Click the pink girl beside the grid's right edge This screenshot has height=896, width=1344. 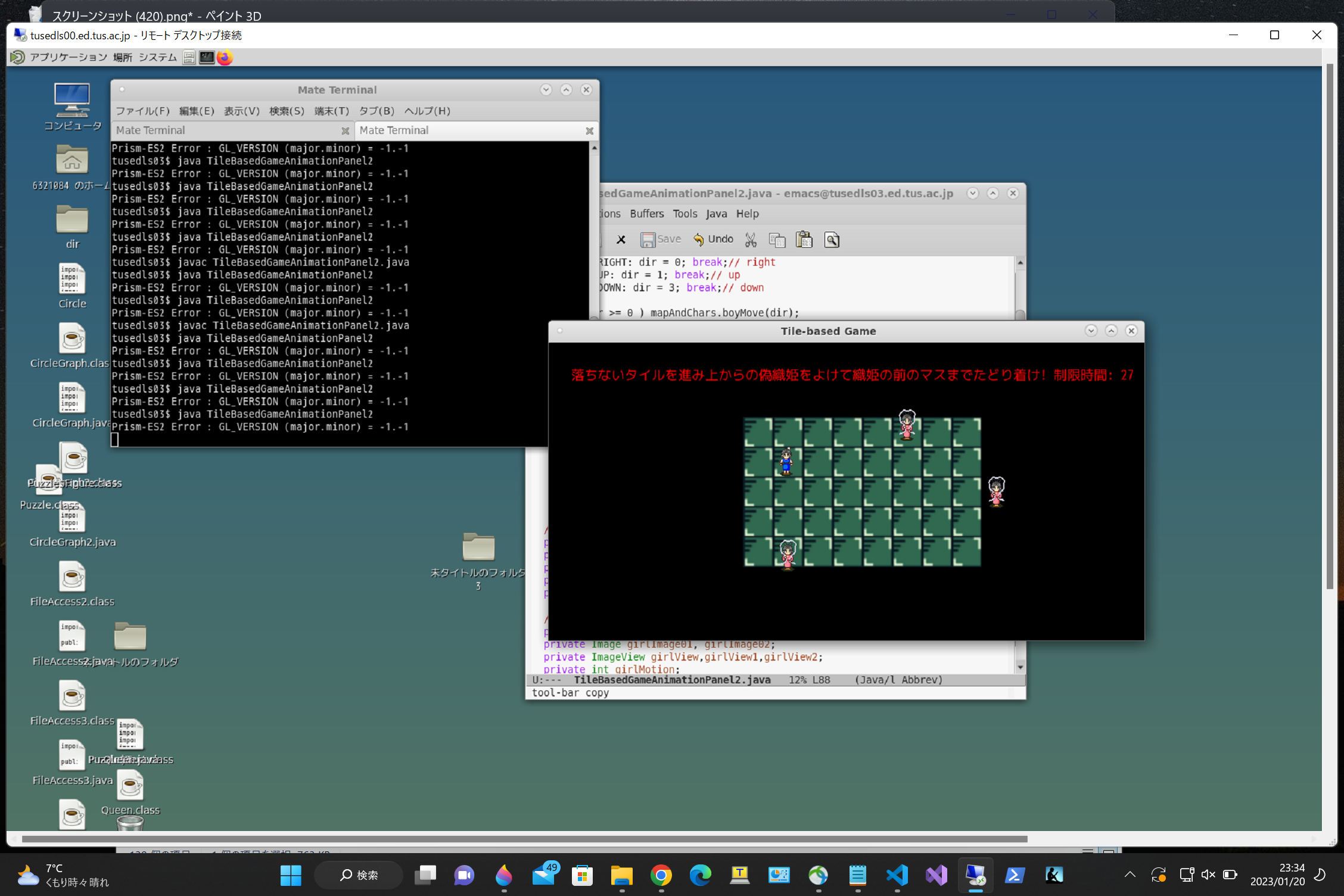[x=996, y=491]
